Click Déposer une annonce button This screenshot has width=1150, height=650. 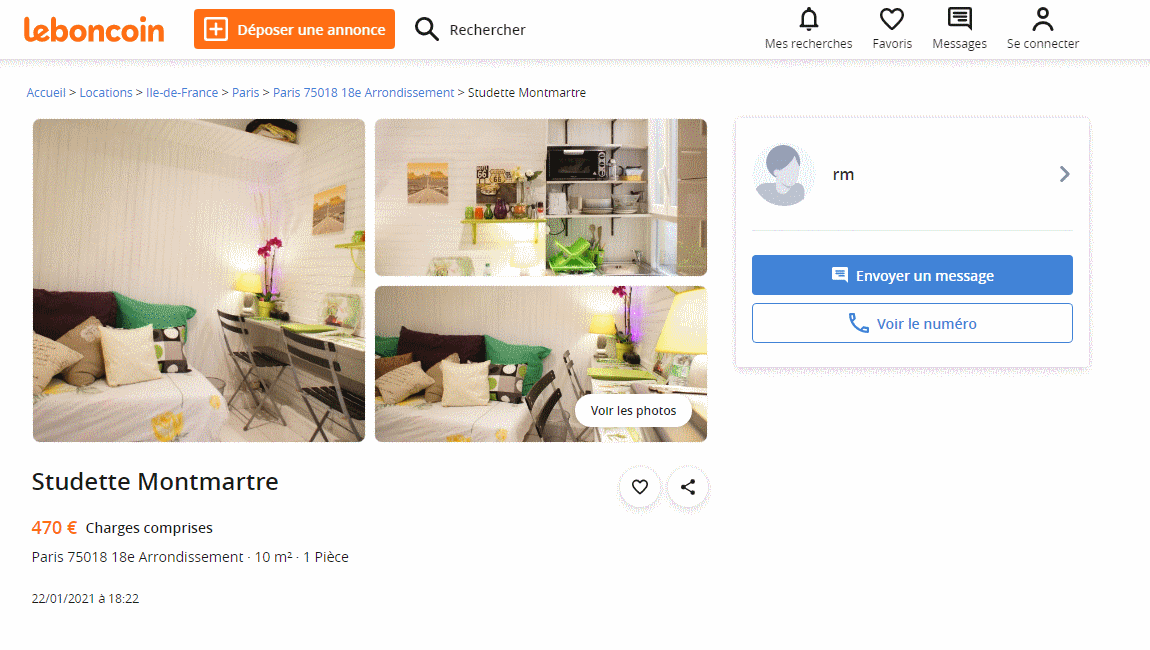[x=294, y=29]
